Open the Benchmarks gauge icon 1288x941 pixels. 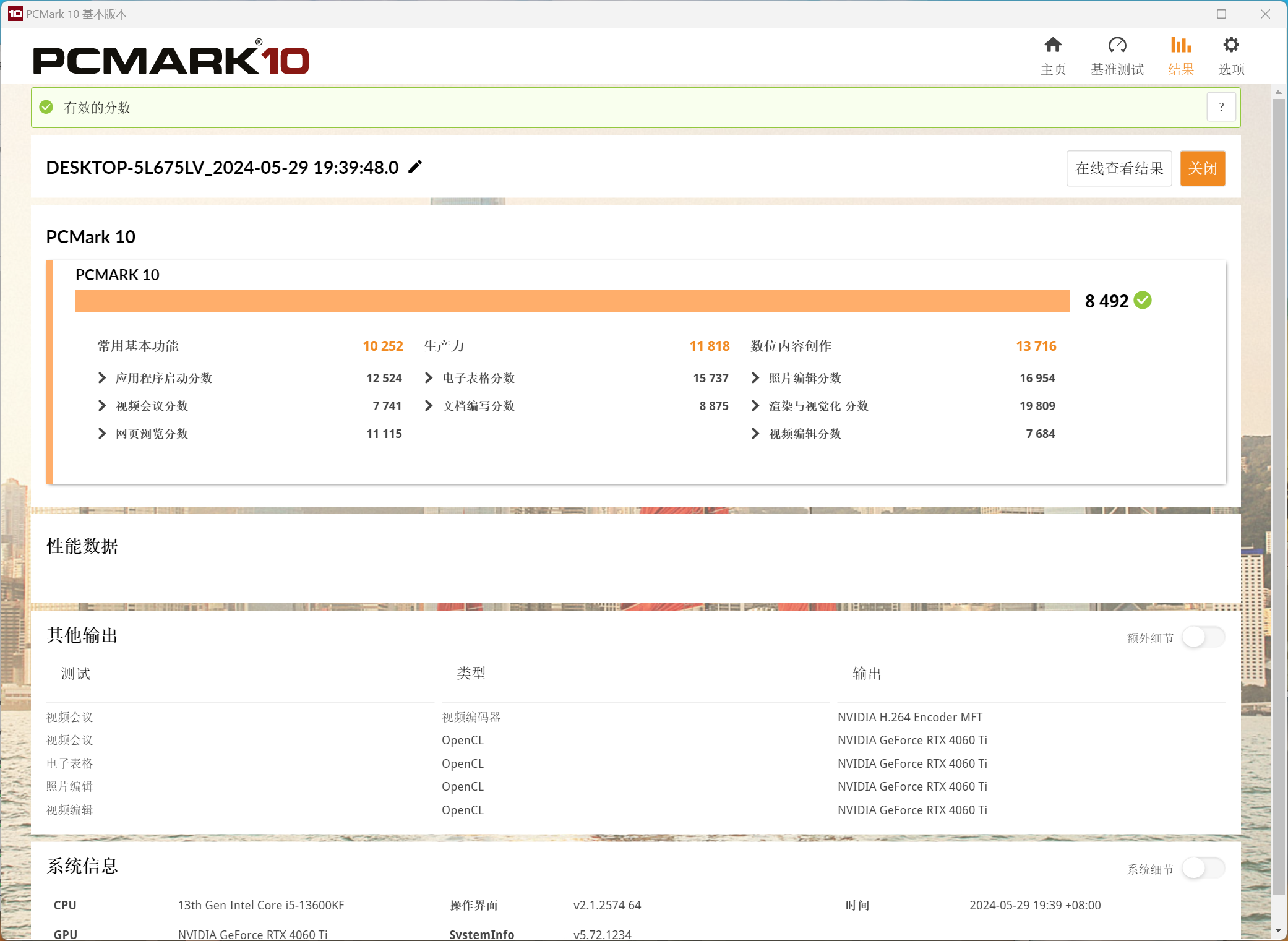1117,45
